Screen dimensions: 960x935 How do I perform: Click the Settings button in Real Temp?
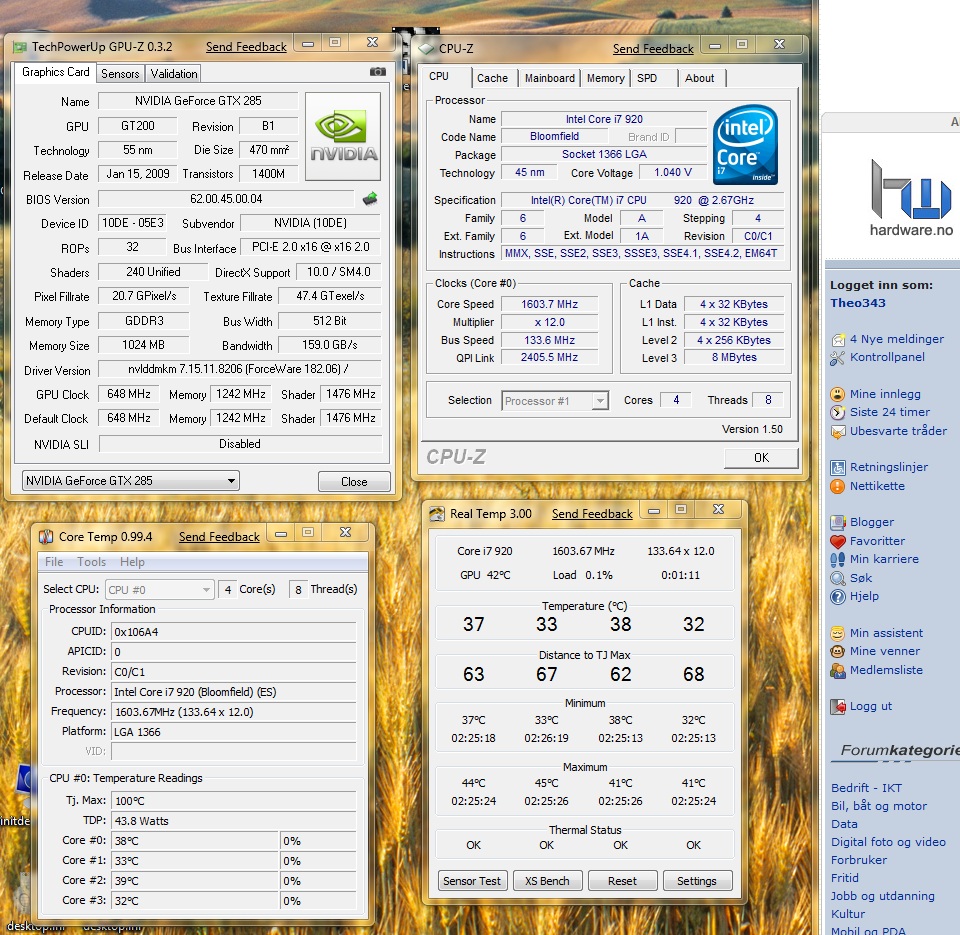click(x=697, y=881)
